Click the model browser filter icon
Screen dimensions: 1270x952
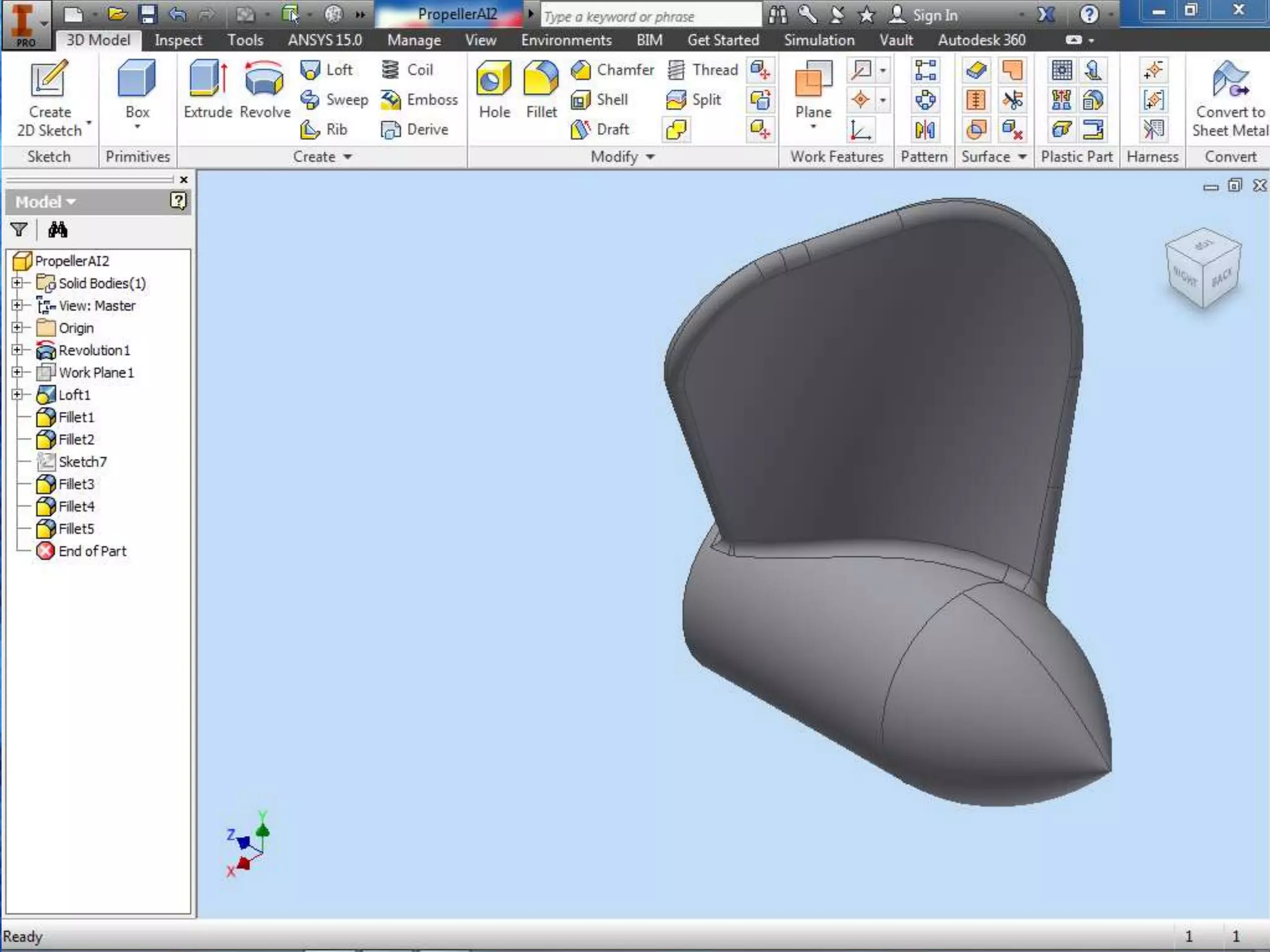pos(19,230)
